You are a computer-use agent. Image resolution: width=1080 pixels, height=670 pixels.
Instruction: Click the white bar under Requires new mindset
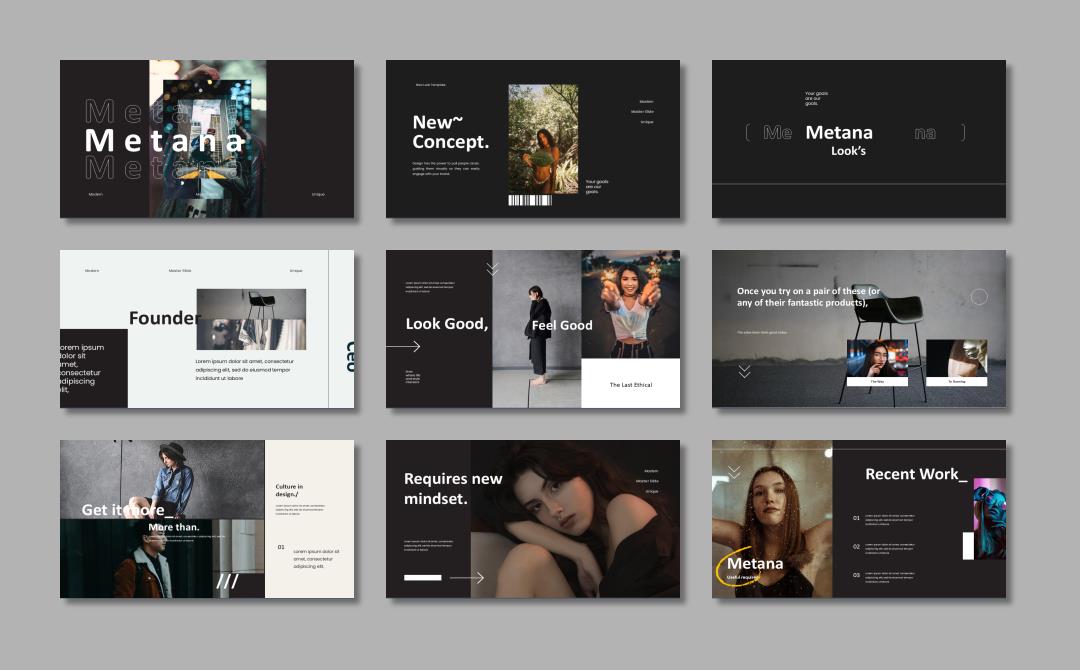(x=422, y=578)
